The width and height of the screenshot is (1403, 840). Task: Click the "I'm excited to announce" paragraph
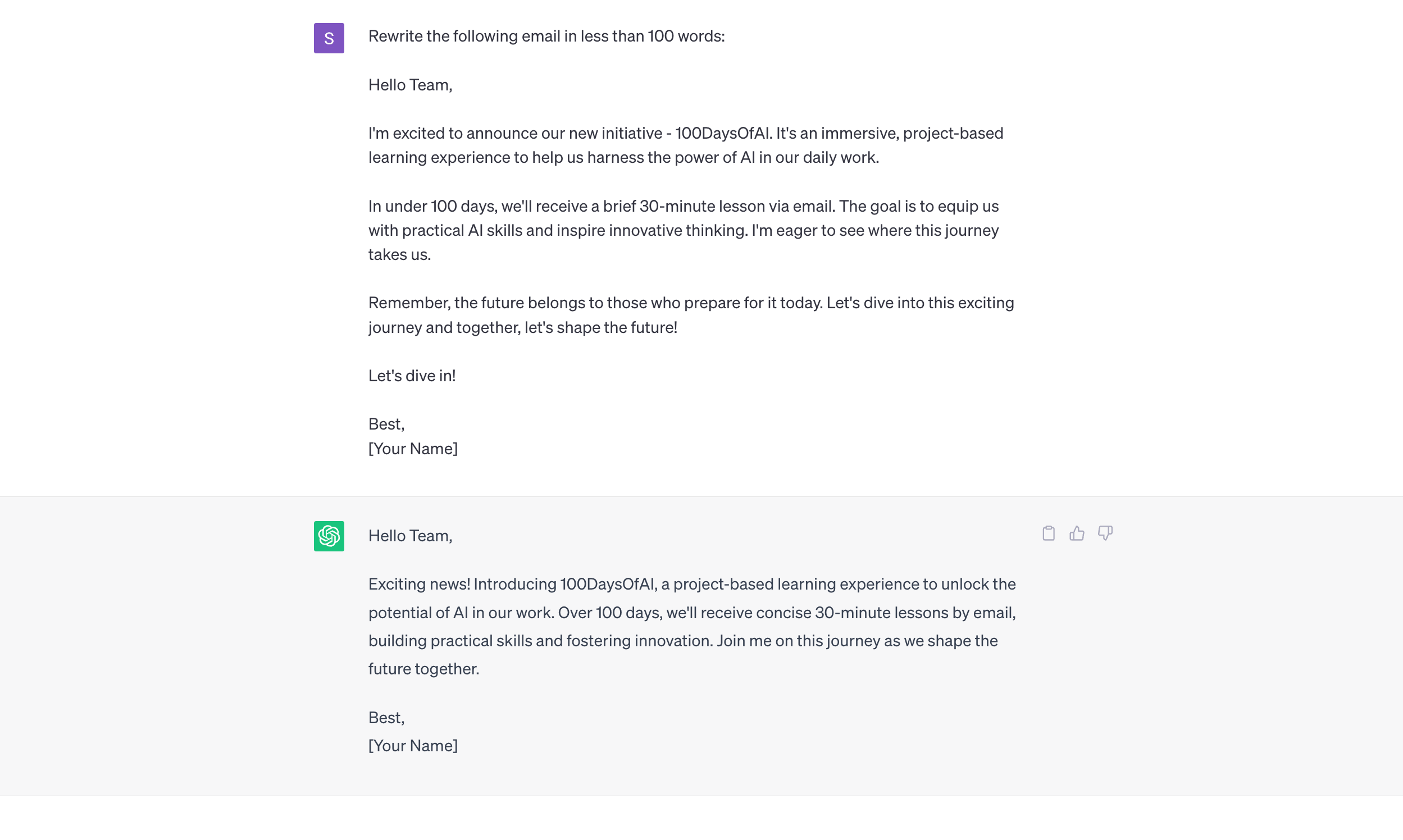coord(685,145)
